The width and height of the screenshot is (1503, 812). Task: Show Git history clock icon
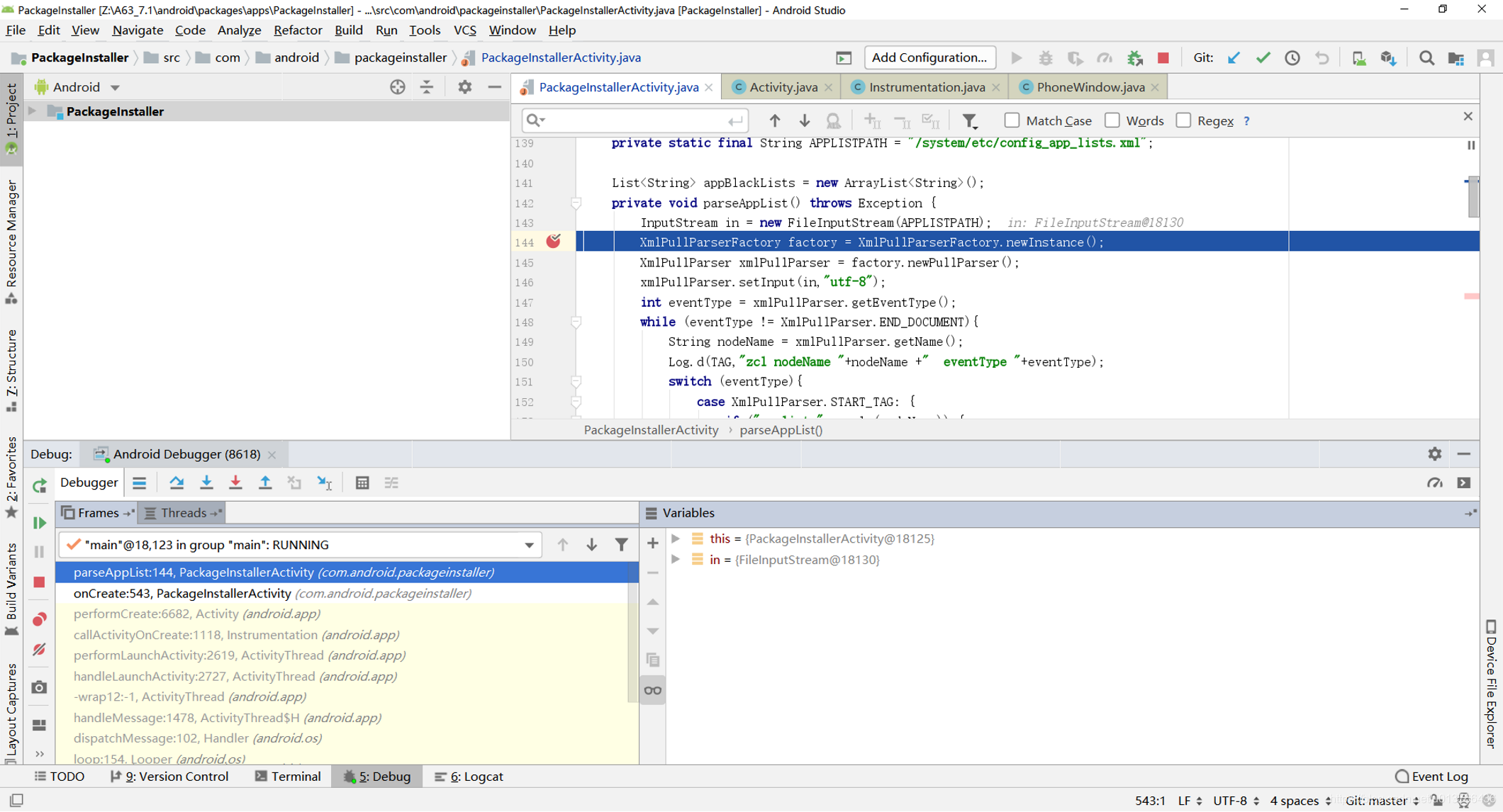coord(1292,58)
